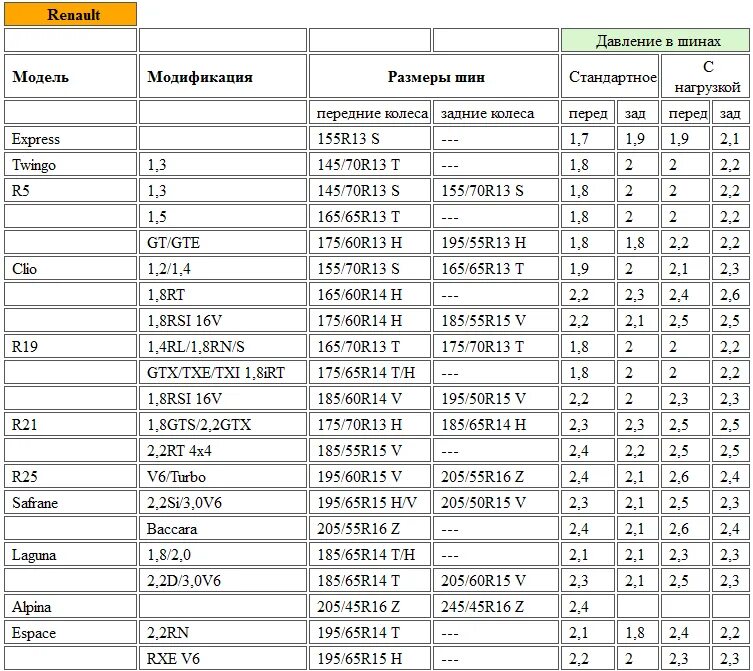Select the R5 model cell
This screenshot has height=671, width=753.
[x=71, y=190]
